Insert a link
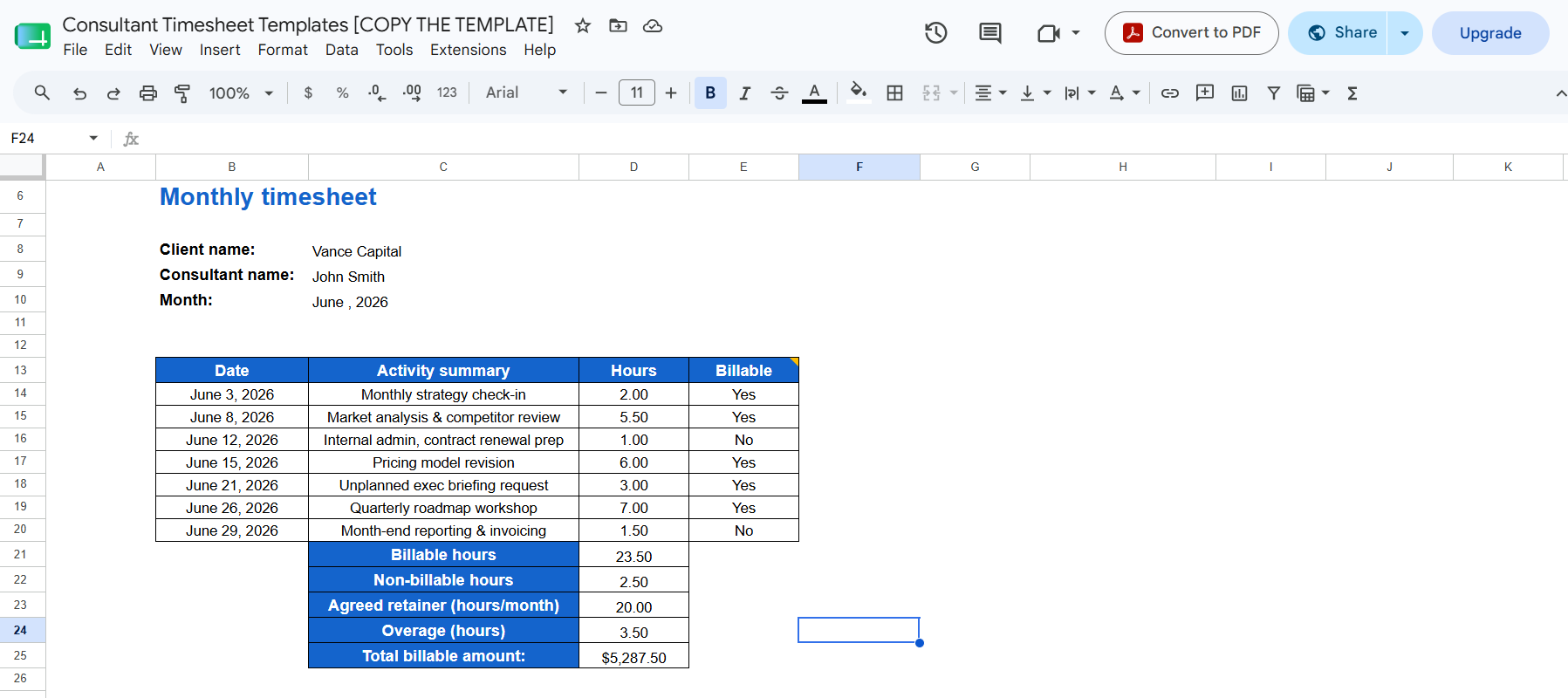This screenshot has width=1568, height=698. tap(1170, 92)
